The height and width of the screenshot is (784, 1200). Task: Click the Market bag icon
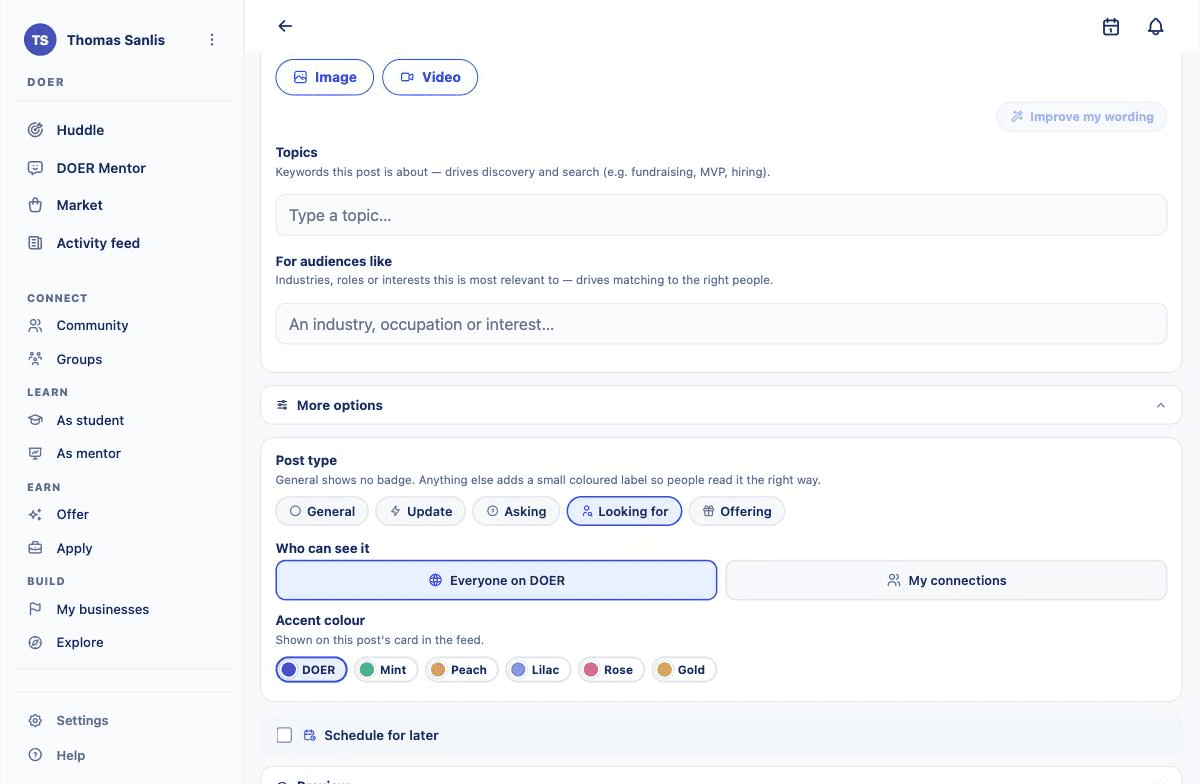coord(36,205)
